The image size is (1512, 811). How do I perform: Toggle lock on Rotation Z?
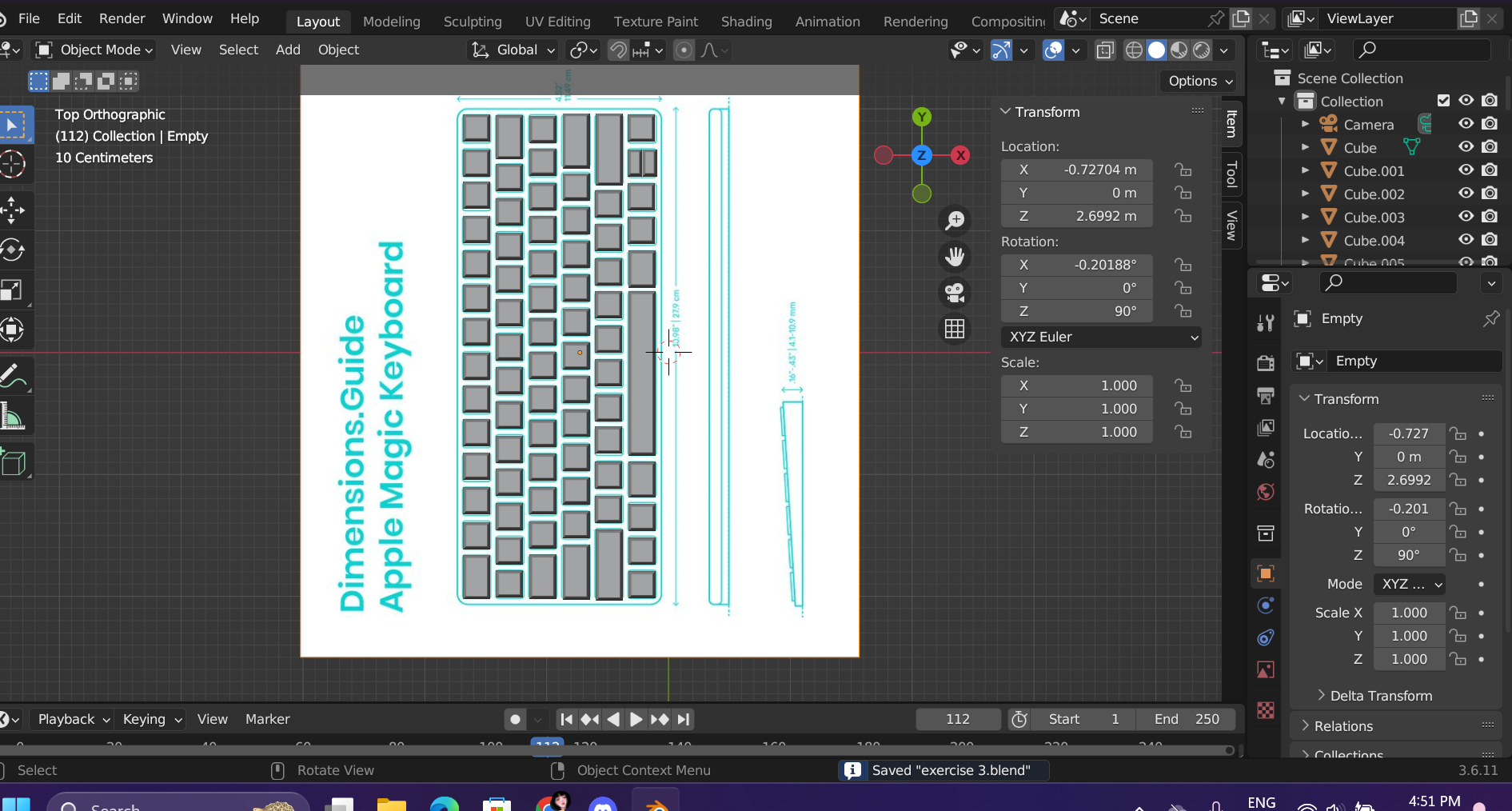(x=1183, y=311)
